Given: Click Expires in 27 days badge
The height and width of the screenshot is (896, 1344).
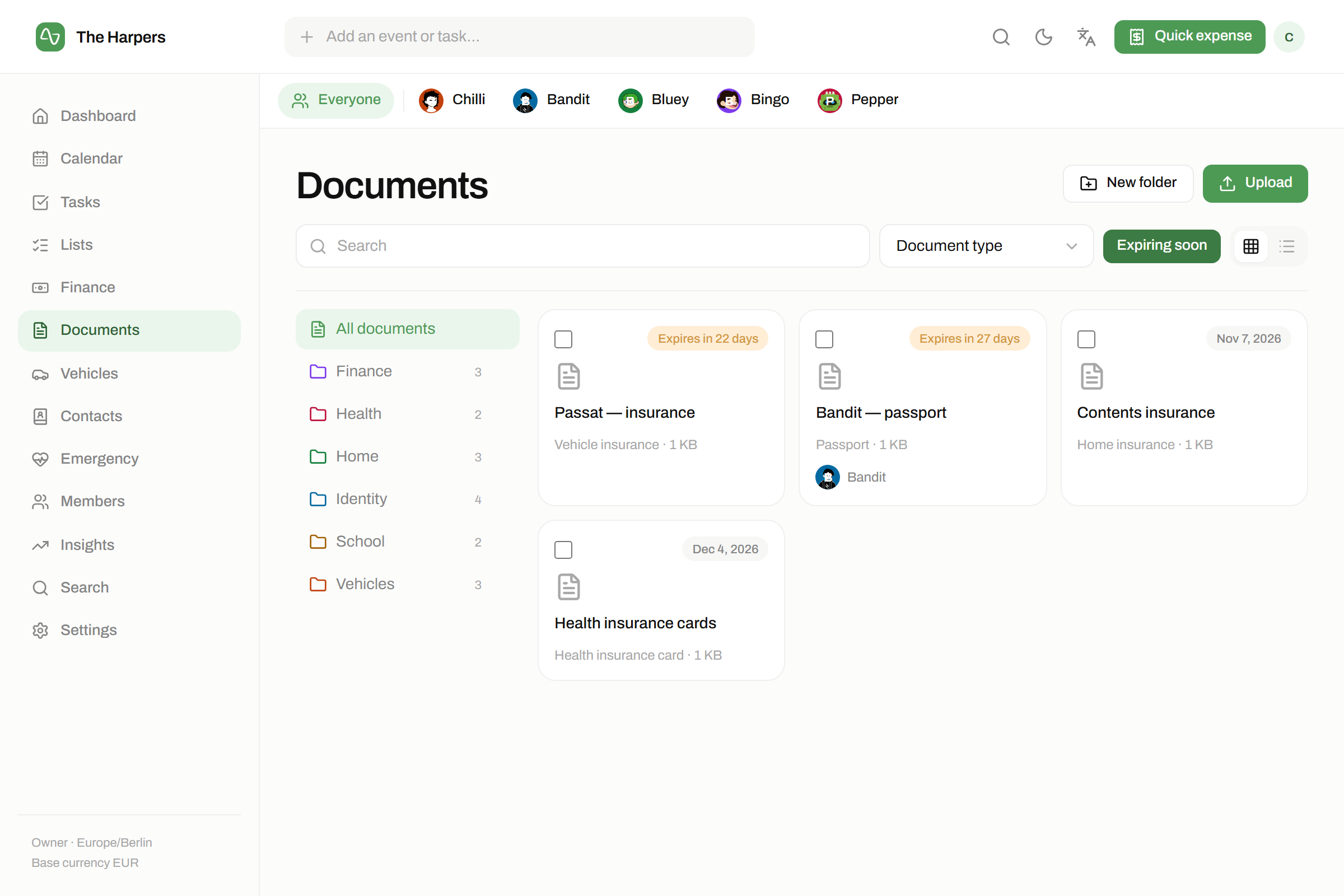Looking at the screenshot, I should [969, 339].
